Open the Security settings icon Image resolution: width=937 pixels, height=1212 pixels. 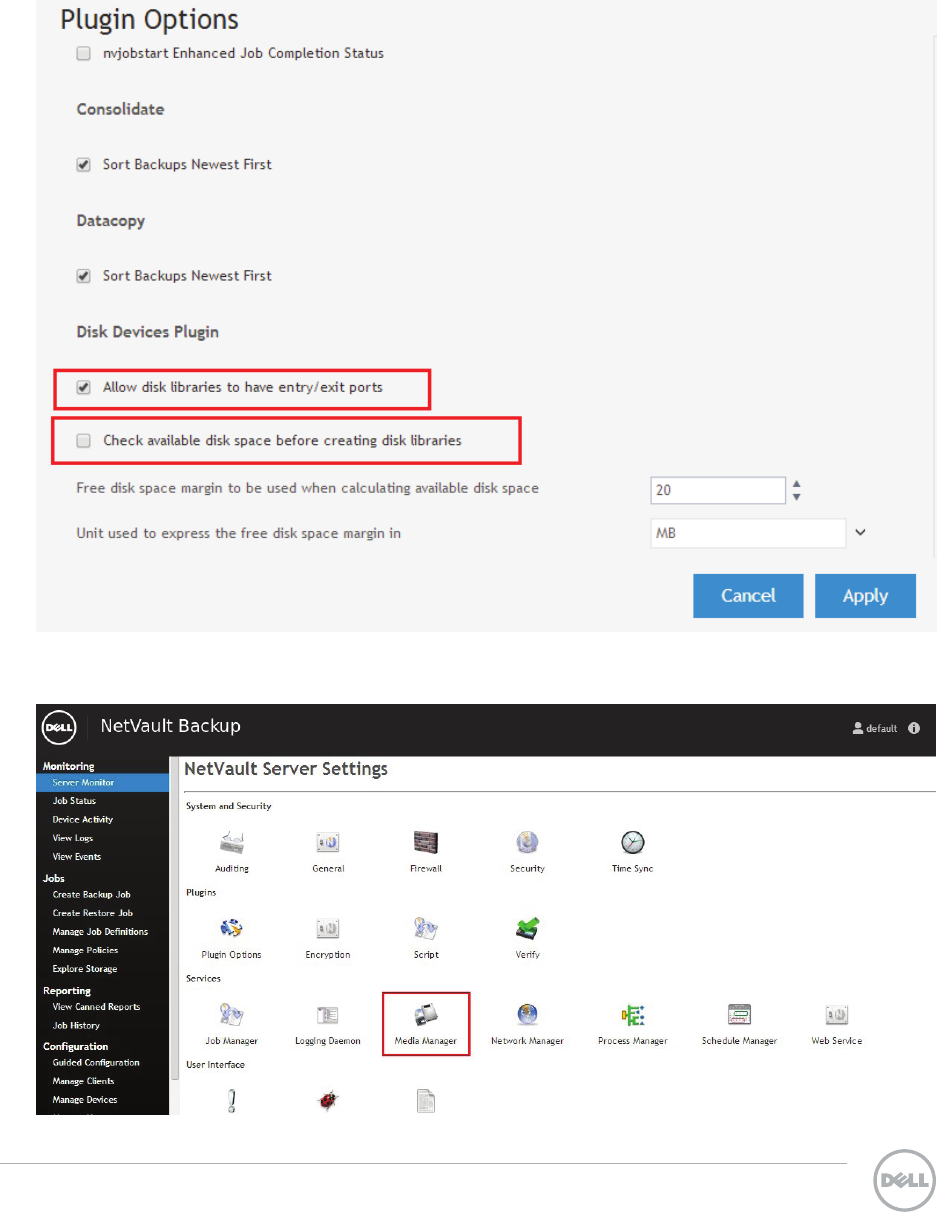click(527, 843)
